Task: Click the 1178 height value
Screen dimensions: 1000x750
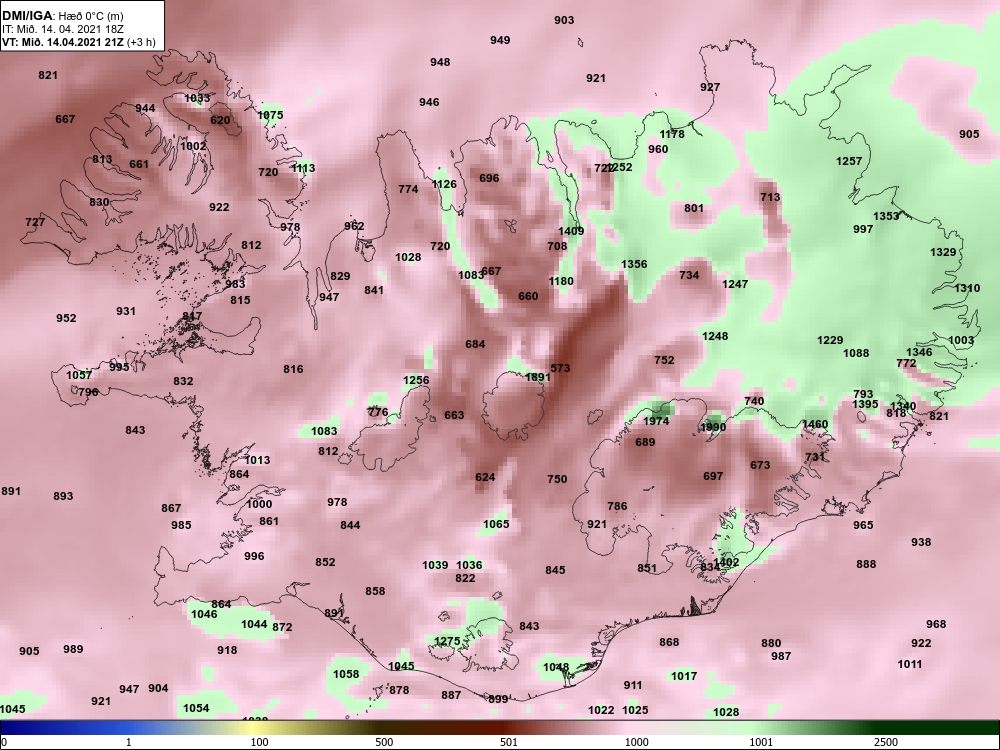Action: tap(672, 134)
